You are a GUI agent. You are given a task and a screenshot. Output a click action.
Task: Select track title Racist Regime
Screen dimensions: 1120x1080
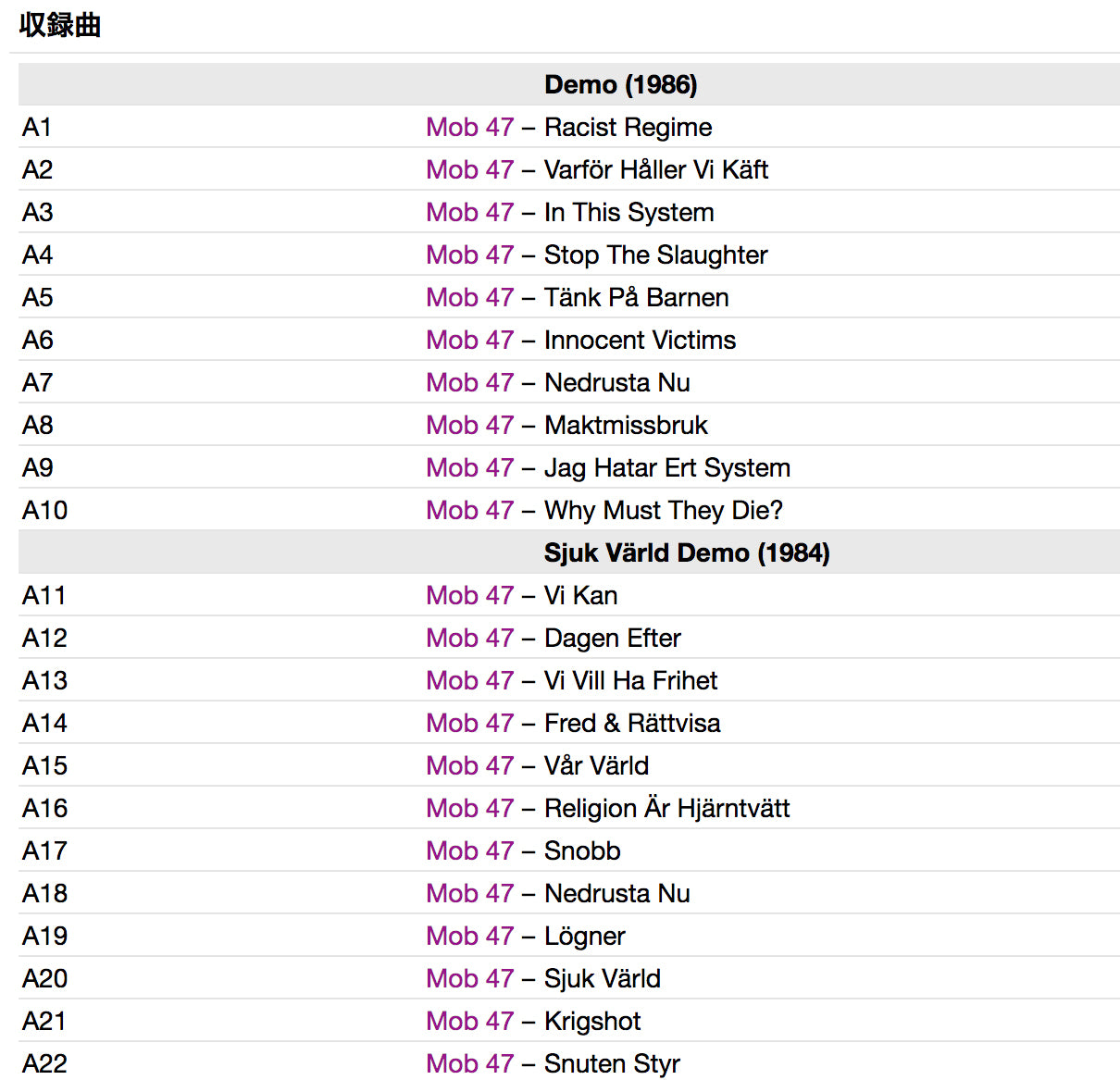[628, 127]
